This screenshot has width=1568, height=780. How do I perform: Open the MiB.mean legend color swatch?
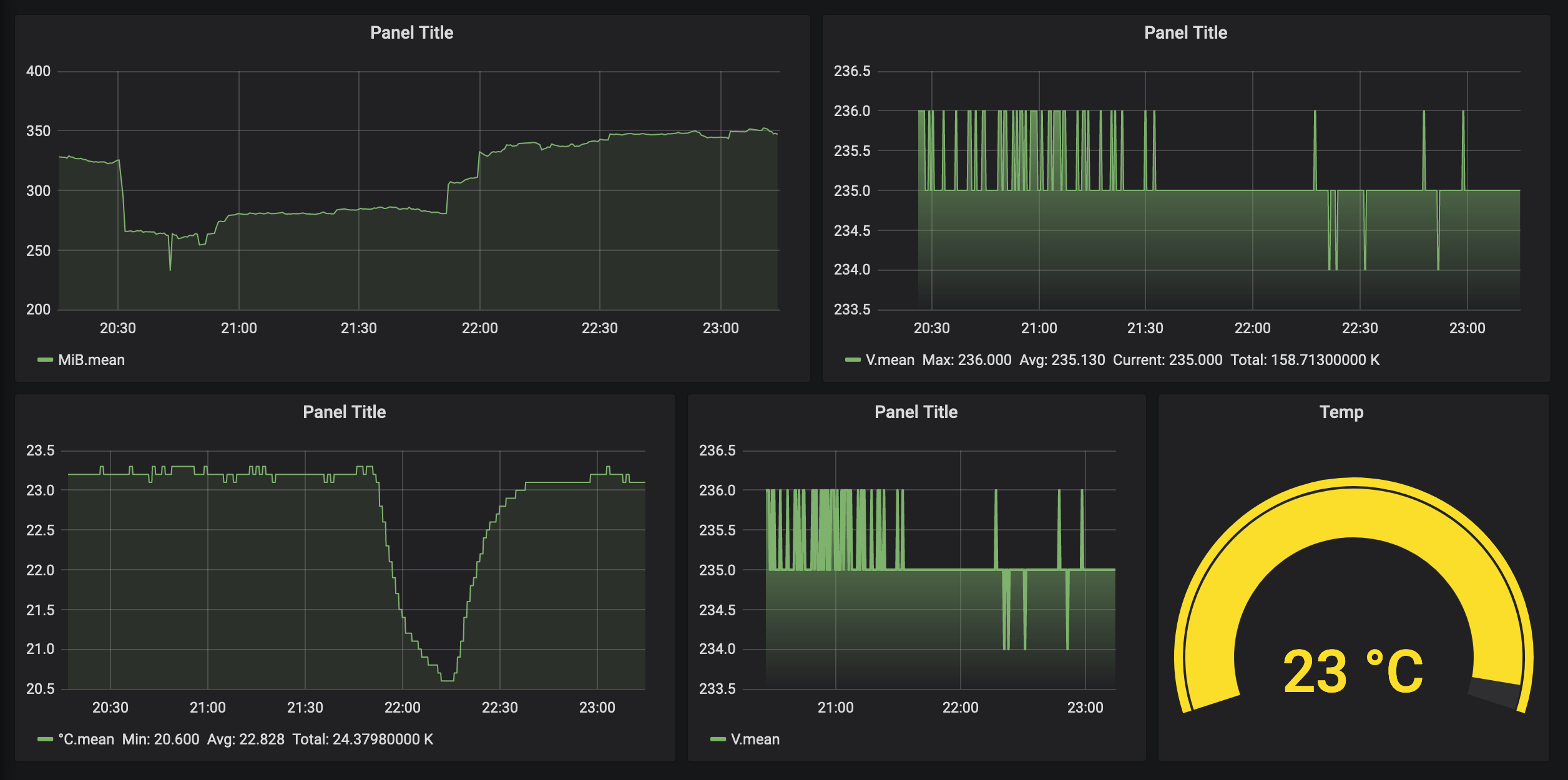tap(45, 360)
